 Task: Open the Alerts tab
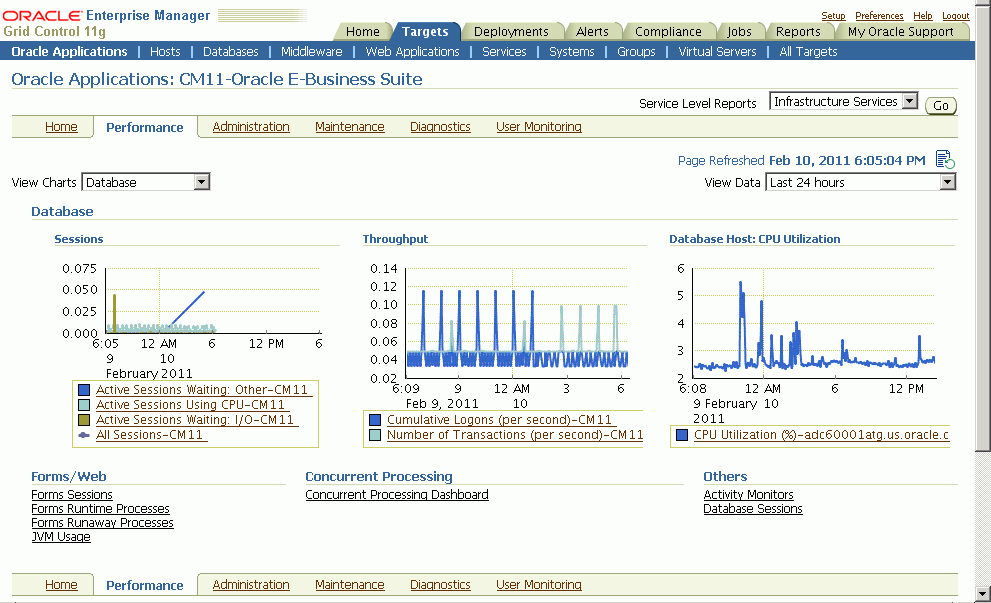tap(592, 32)
